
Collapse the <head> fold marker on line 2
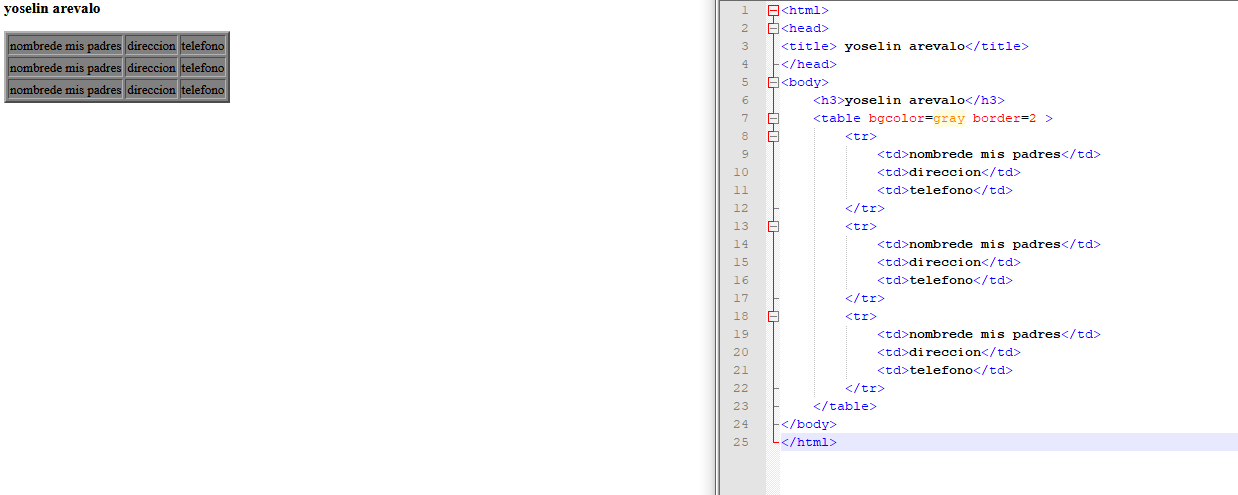773,28
